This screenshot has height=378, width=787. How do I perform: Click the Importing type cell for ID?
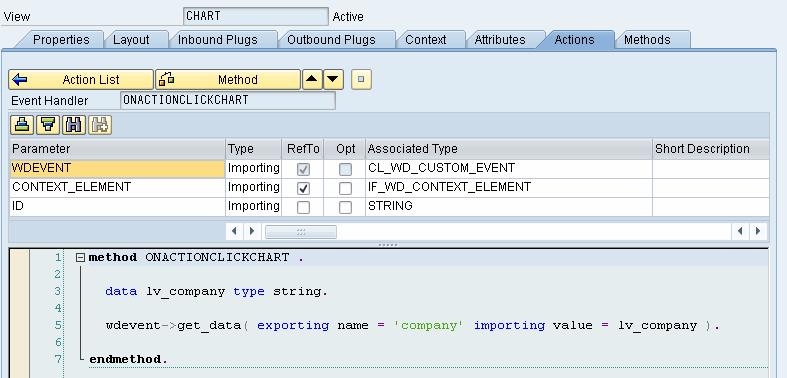click(x=253, y=206)
